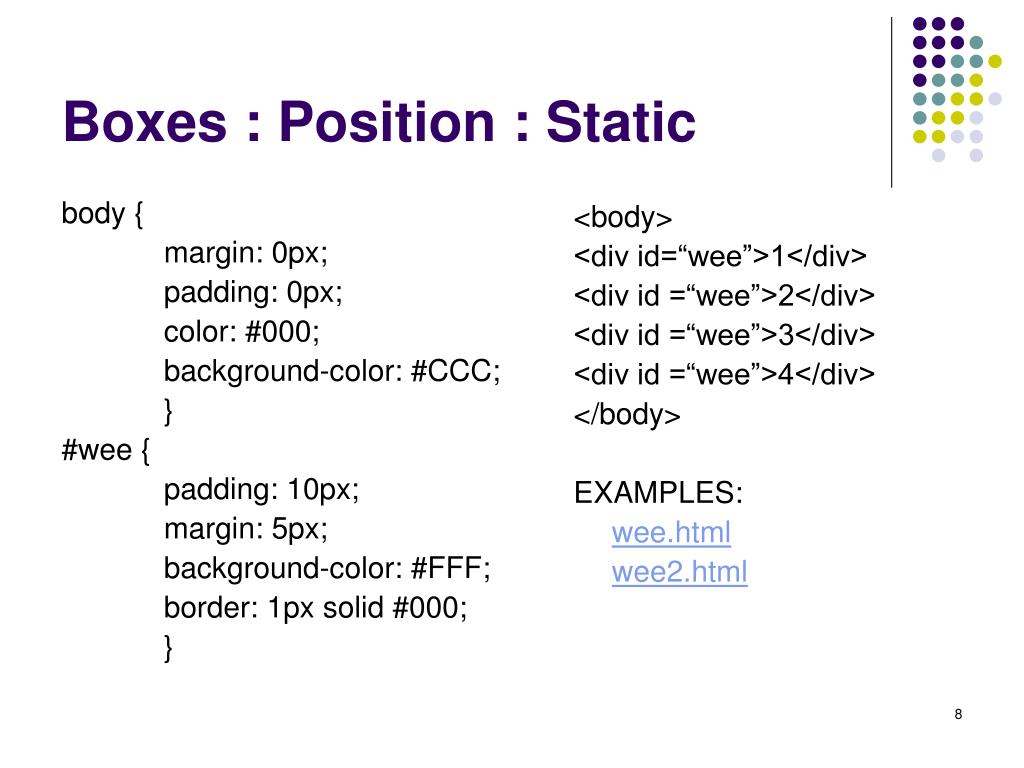Click the closing </body> tag line

click(x=627, y=415)
